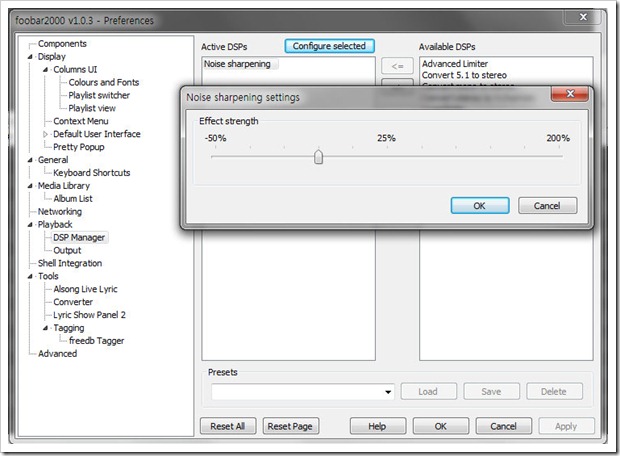Click OK in Preferences window
The image size is (620, 456).
pos(440,426)
